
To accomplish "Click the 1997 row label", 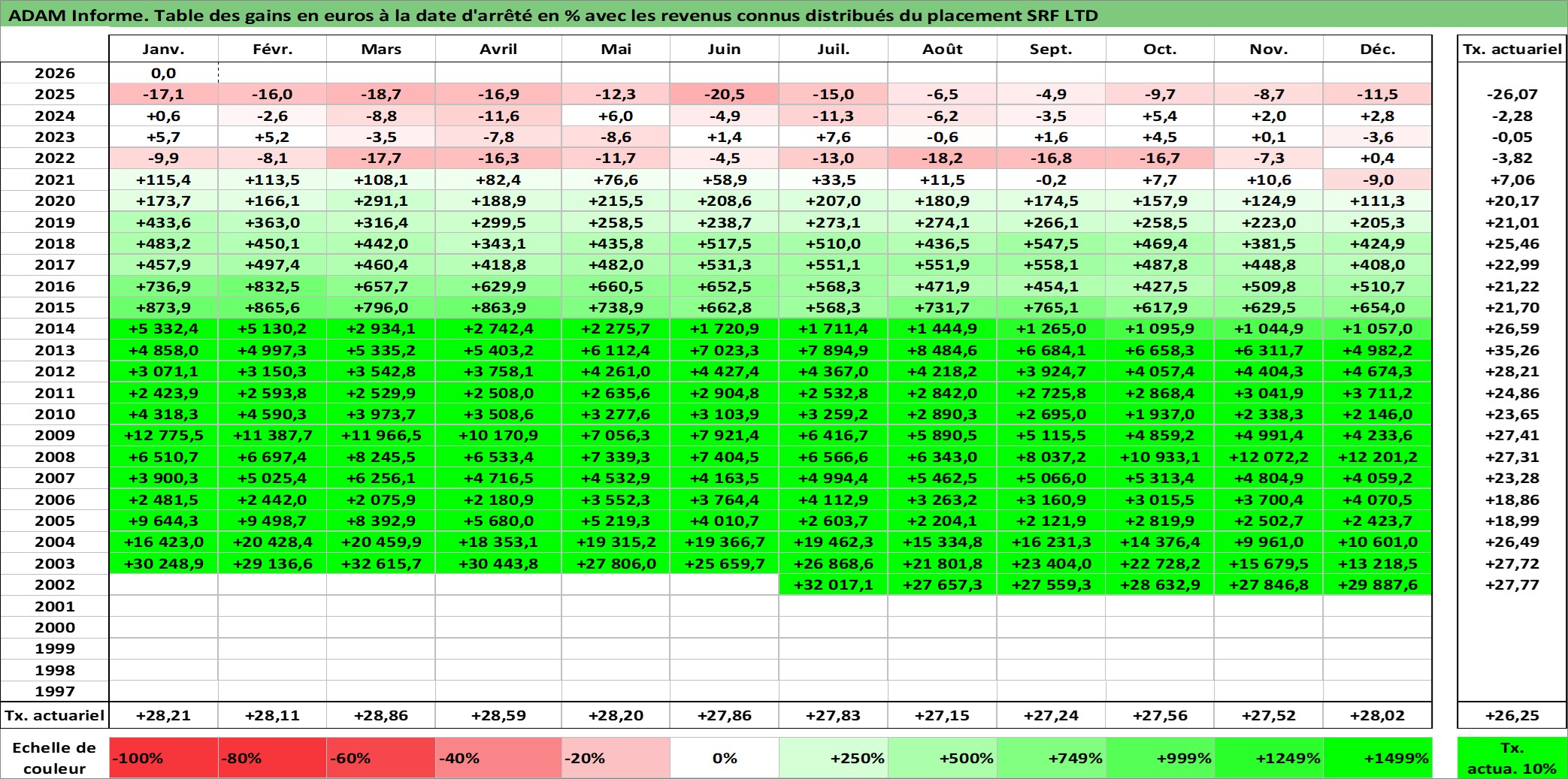I will 55,691.
